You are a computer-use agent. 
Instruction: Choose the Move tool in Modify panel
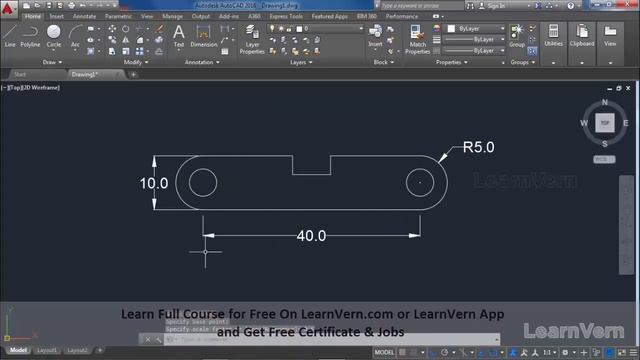[x=112, y=29]
